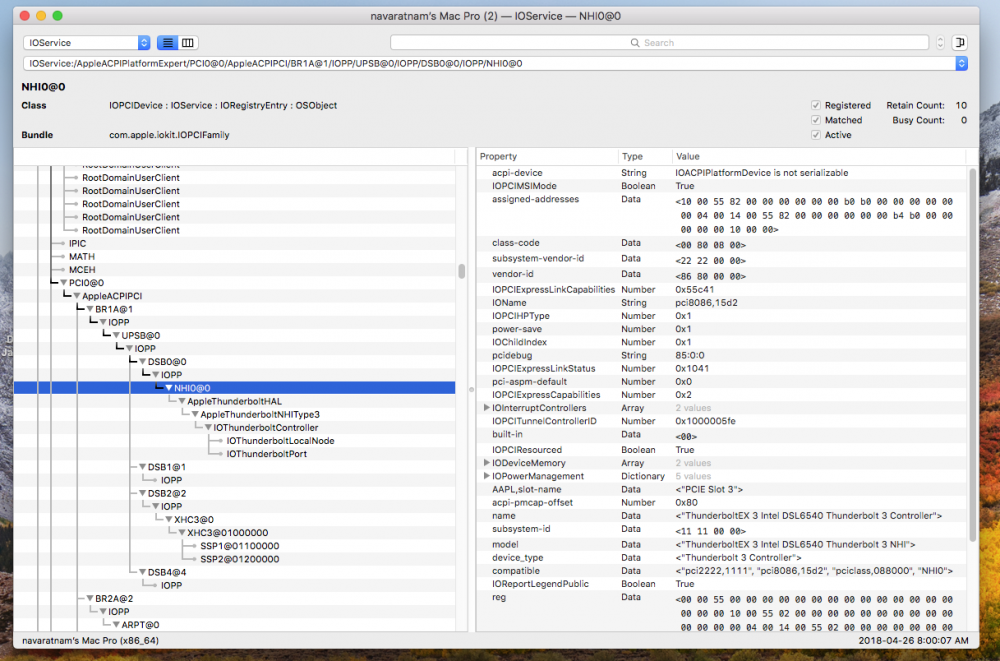Screen dimensions: 1000x661
Task: Collapse the XHC3@0 node
Action: [168, 519]
